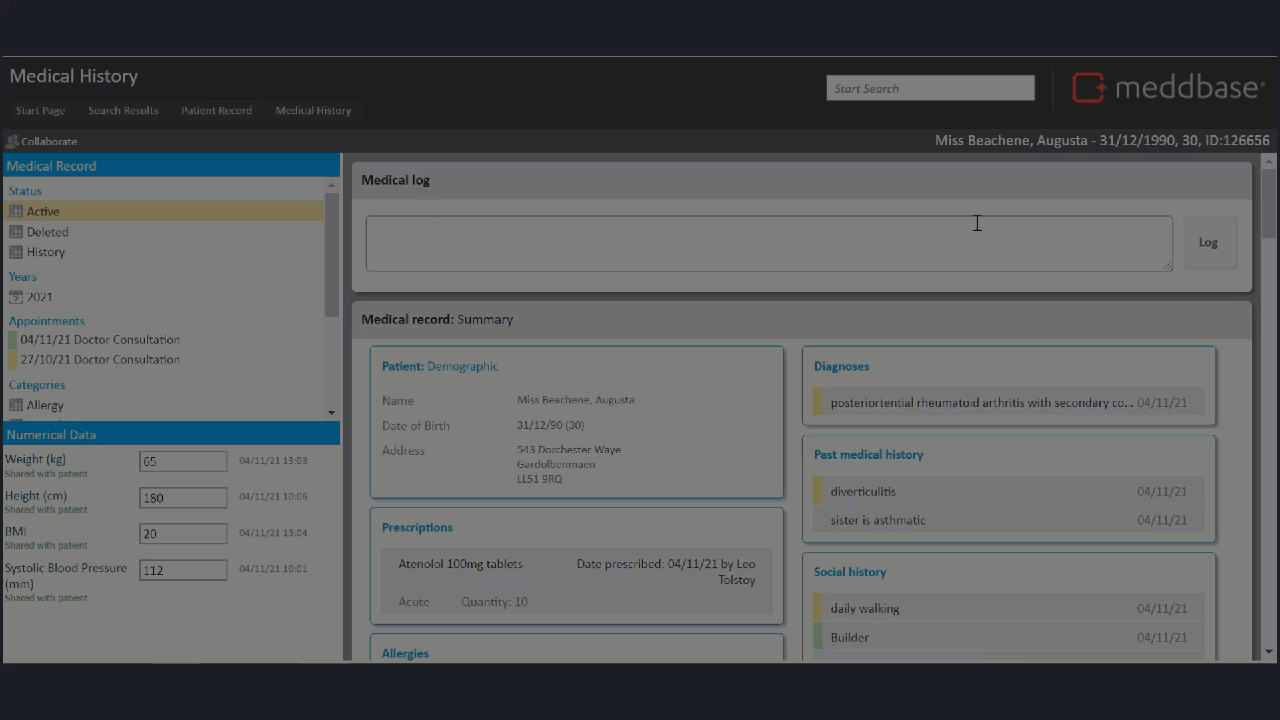Select the Active status grid icon
The image size is (1280, 720).
16,212
